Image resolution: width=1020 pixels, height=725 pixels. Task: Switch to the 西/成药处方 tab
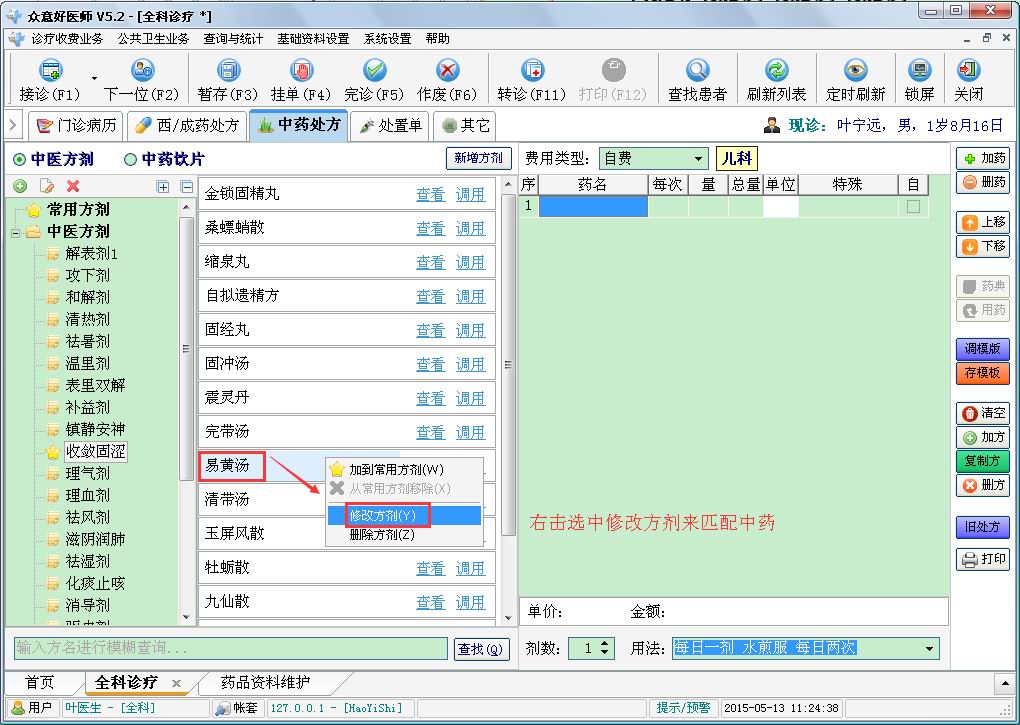tap(187, 125)
